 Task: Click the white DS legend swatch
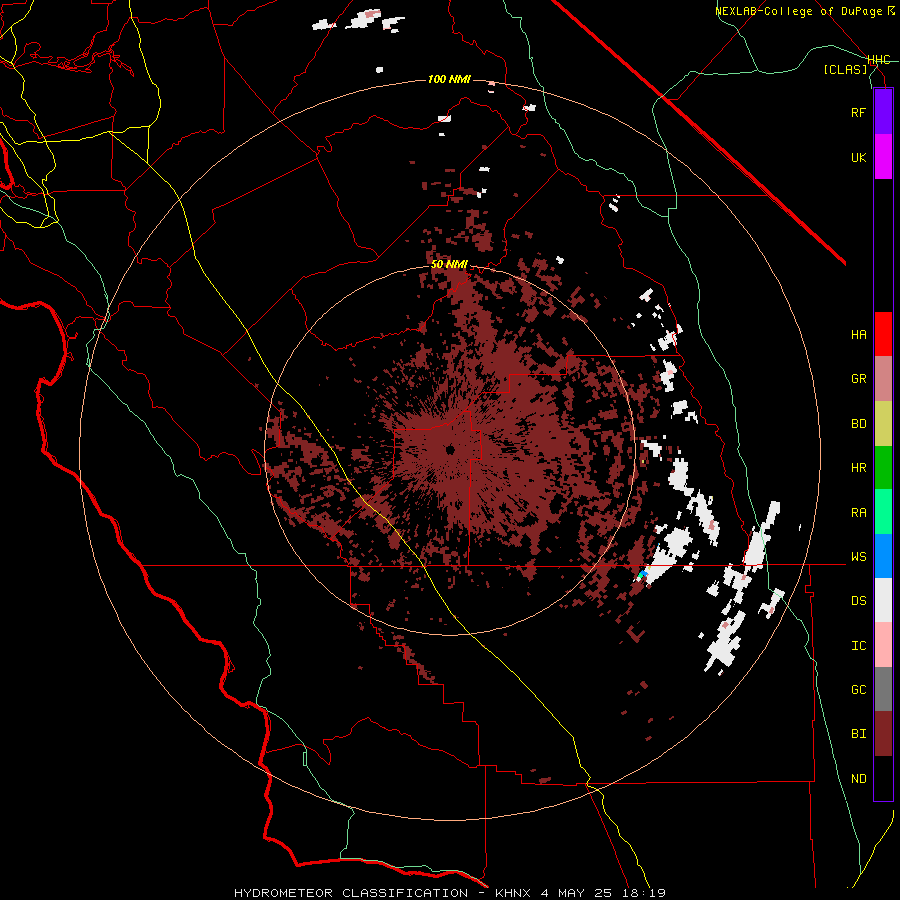(x=883, y=600)
